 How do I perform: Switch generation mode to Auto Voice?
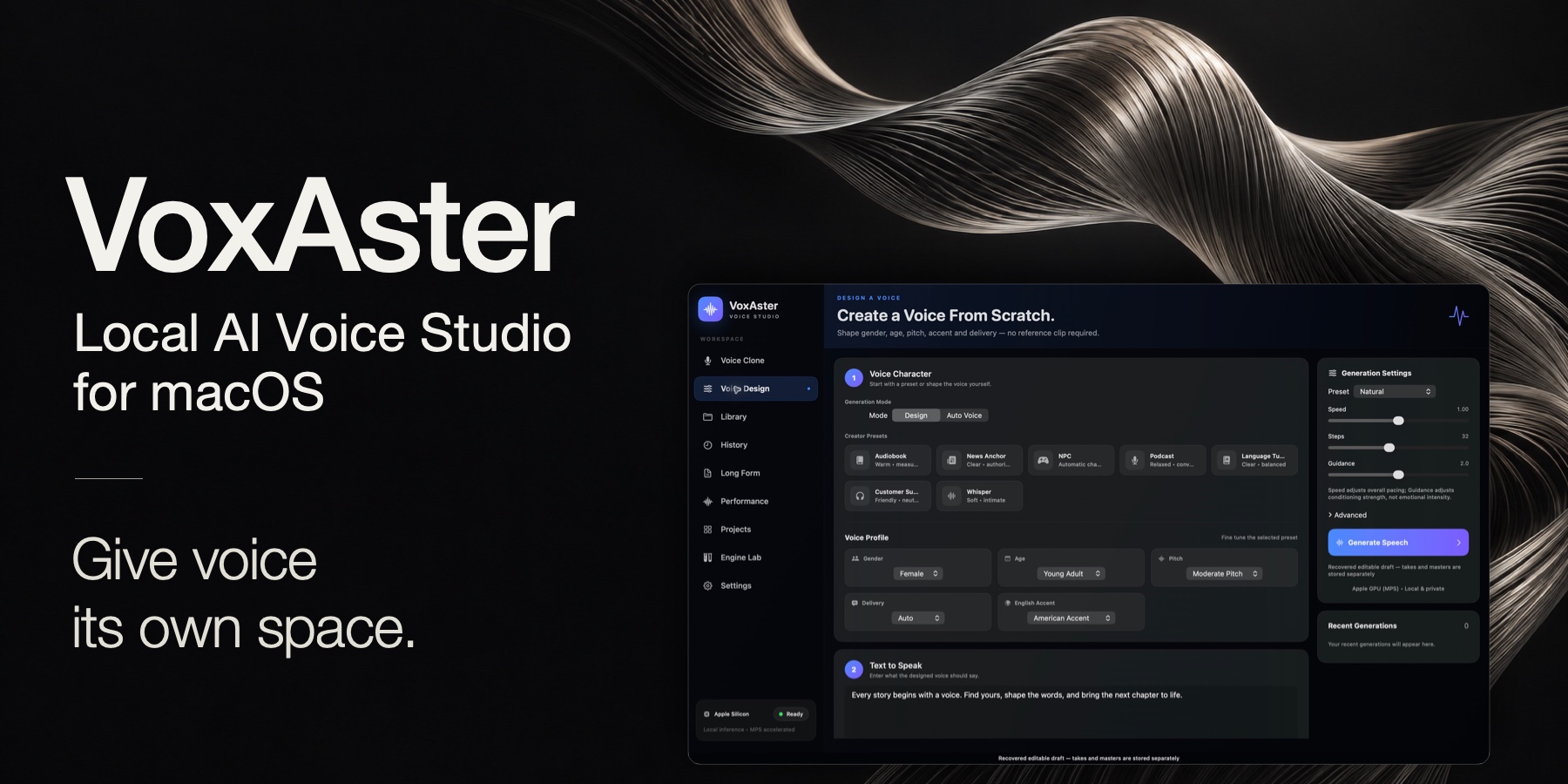coord(964,416)
